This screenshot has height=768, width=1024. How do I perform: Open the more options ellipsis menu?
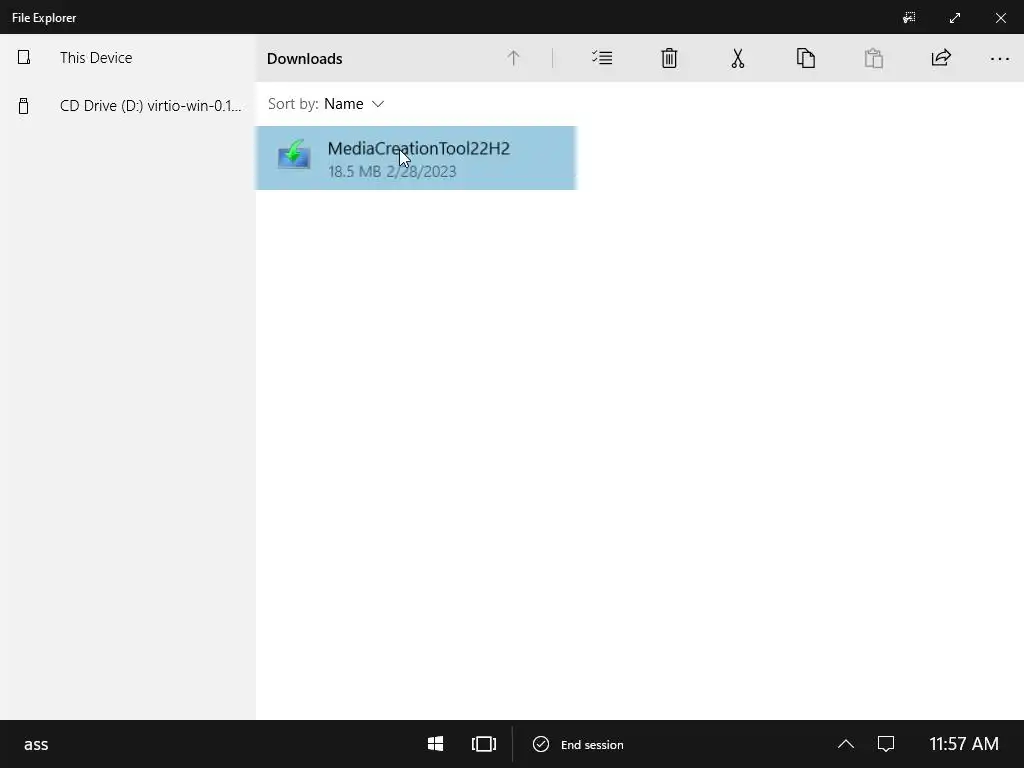1000,59
